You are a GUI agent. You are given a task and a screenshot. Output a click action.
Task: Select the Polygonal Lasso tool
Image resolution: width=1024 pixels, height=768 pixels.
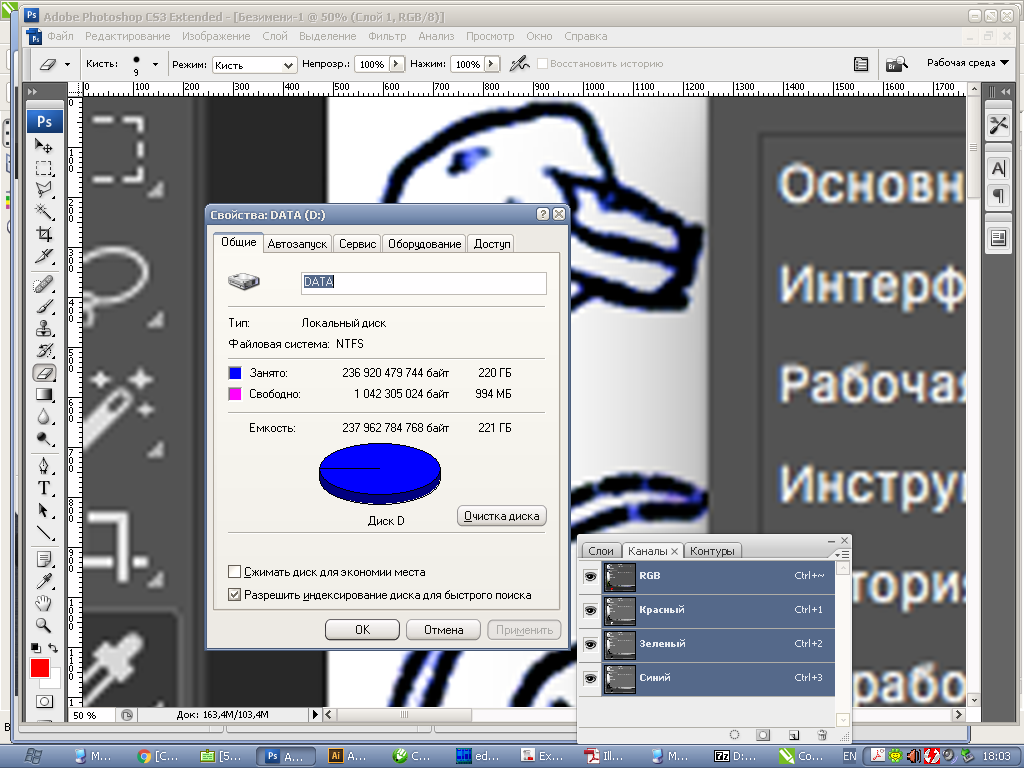point(44,190)
